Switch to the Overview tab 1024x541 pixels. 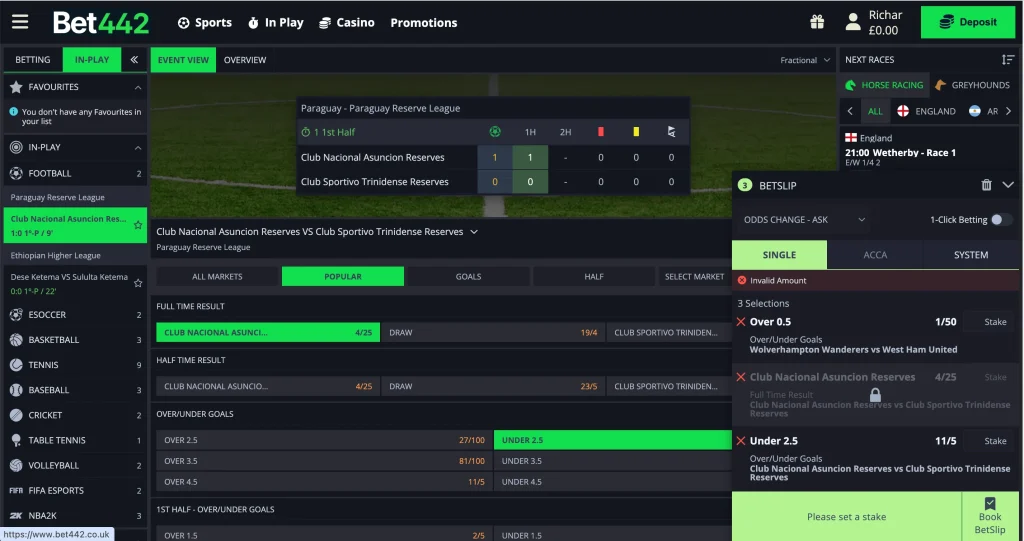pyautogui.click(x=245, y=59)
